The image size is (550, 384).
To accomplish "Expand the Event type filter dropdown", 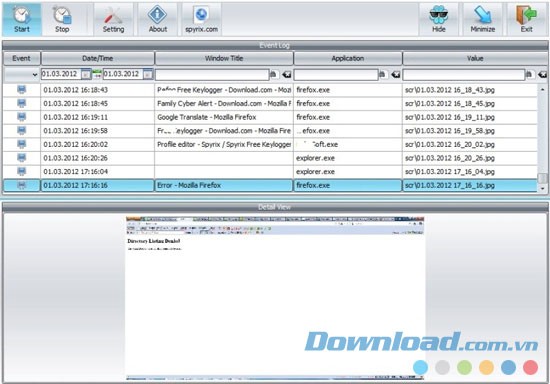I will tap(35, 75).
